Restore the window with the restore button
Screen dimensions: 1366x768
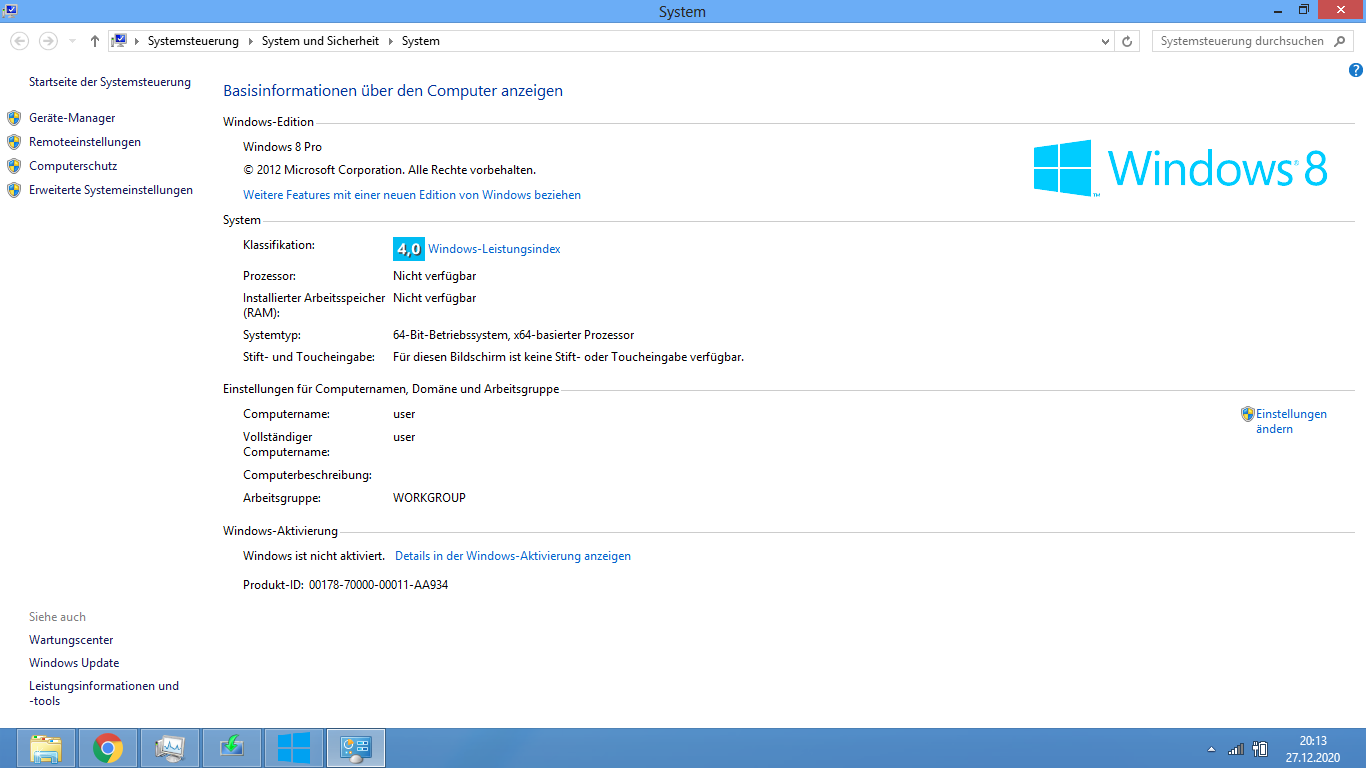pos(1304,9)
